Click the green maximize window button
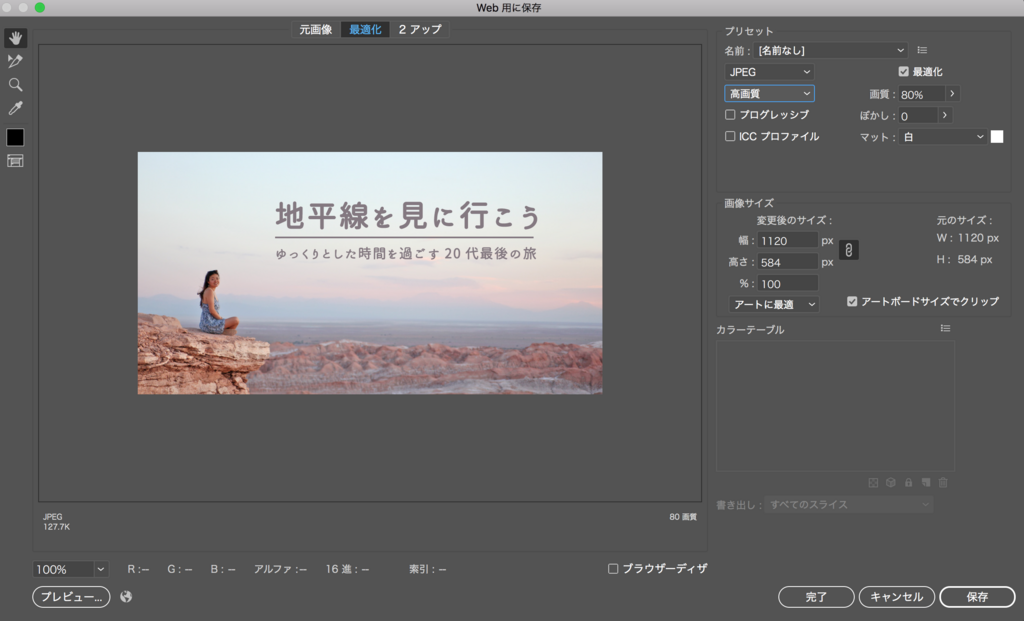1024x621 pixels. click(39, 7)
